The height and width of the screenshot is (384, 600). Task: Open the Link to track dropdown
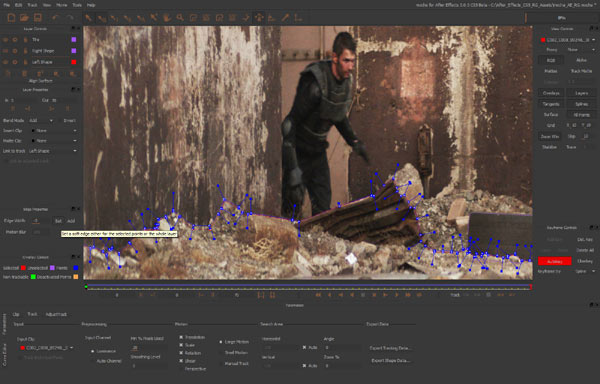click(x=54, y=151)
